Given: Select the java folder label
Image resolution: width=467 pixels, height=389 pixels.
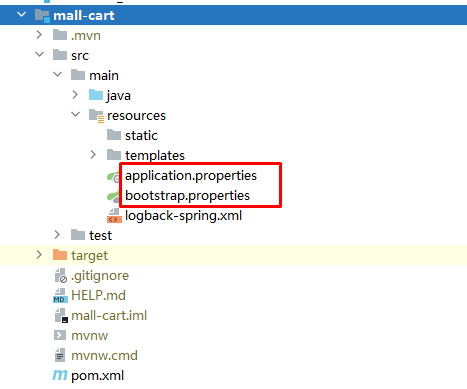Looking at the screenshot, I should (x=119, y=96).
